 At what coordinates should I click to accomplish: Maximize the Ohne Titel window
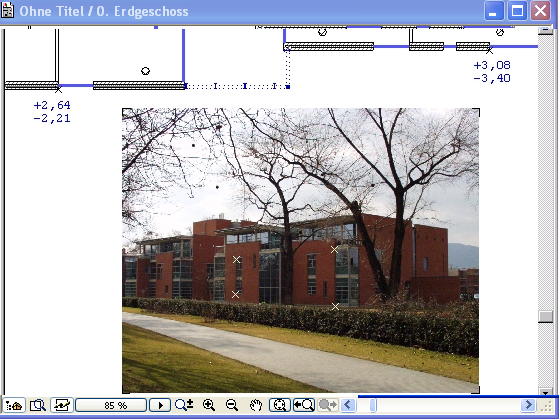pos(517,11)
